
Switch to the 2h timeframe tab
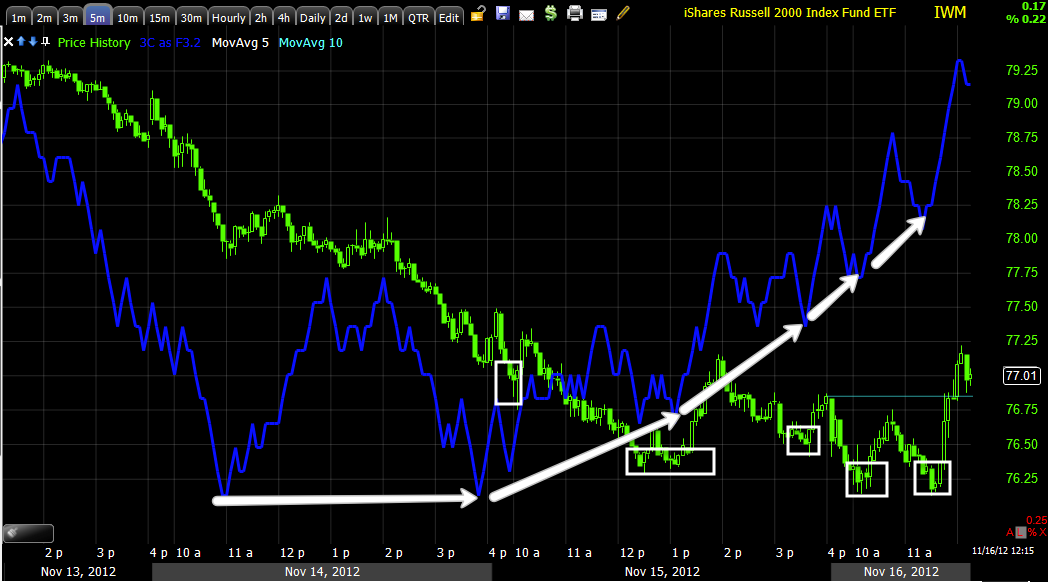pyautogui.click(x=261, y=17)
